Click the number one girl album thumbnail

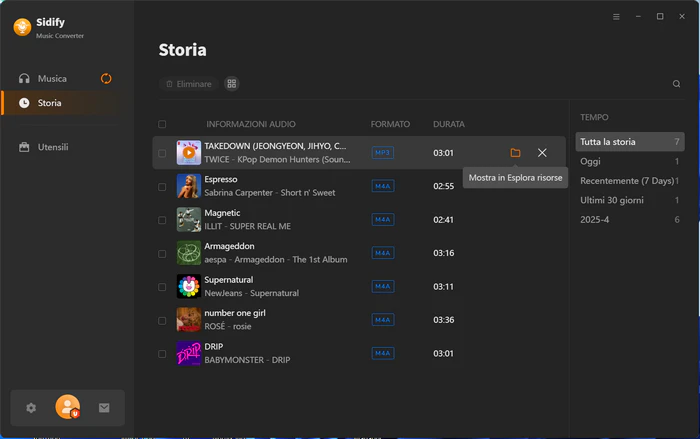coord(189,320)
